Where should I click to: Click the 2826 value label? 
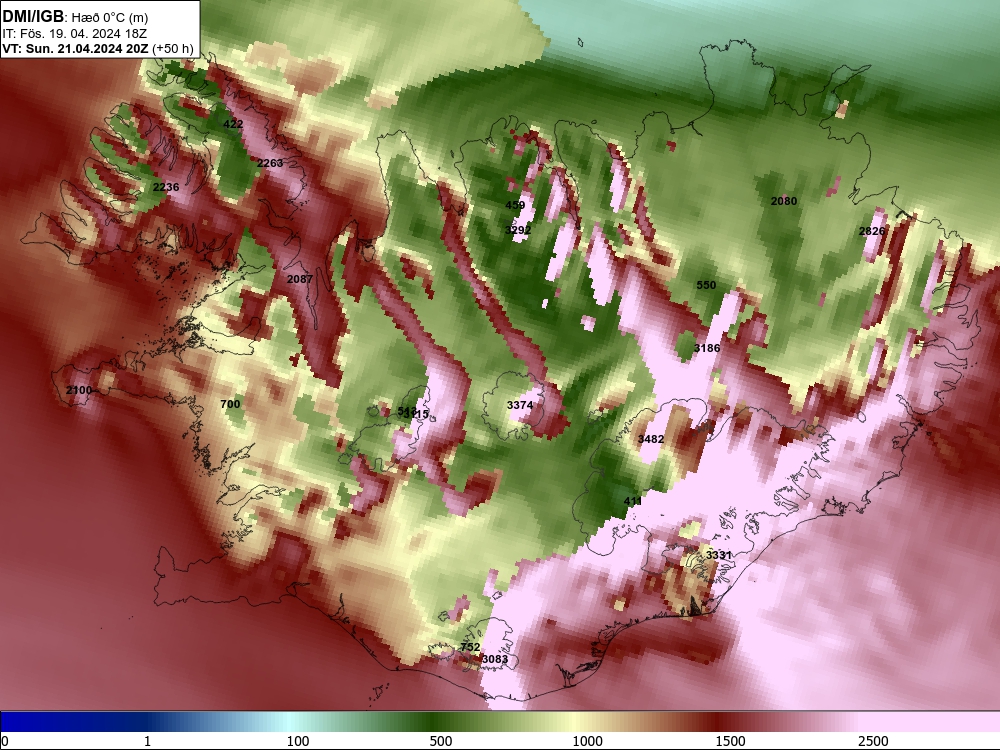[872, 231]
